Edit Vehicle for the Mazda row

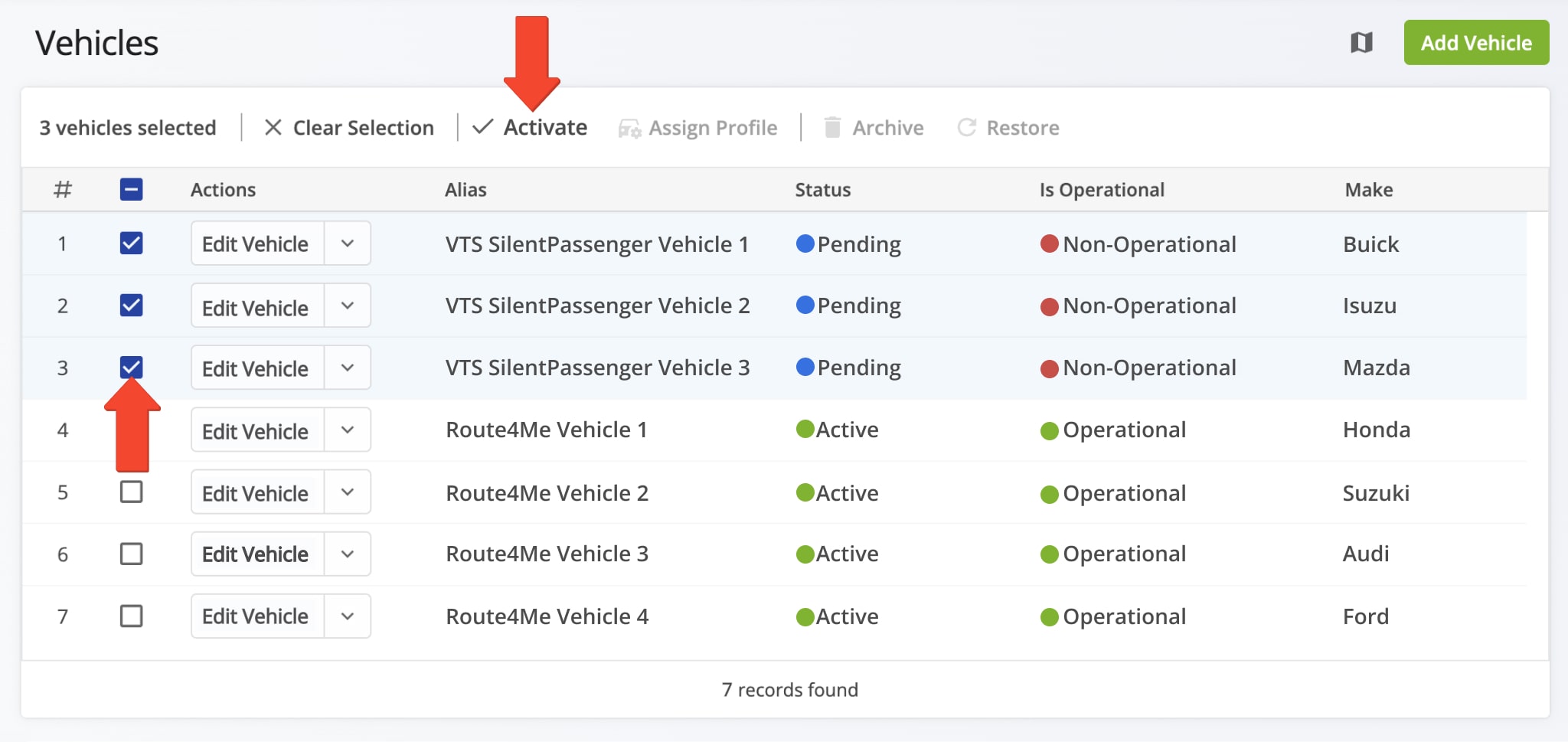pos(257,368)
